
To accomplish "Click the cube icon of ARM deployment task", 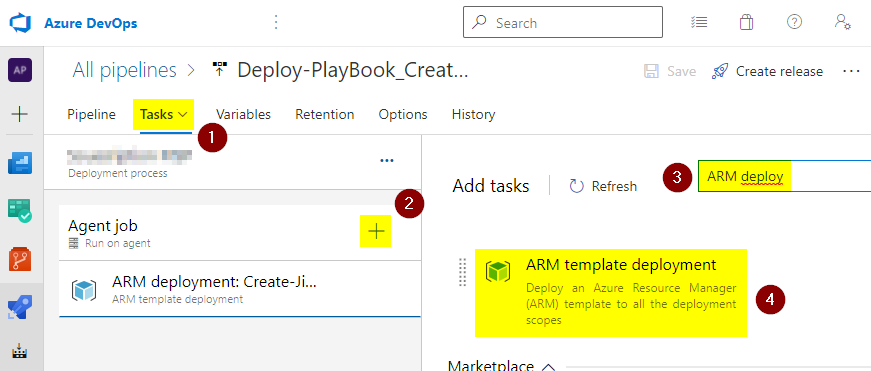I will pos(83,290).
